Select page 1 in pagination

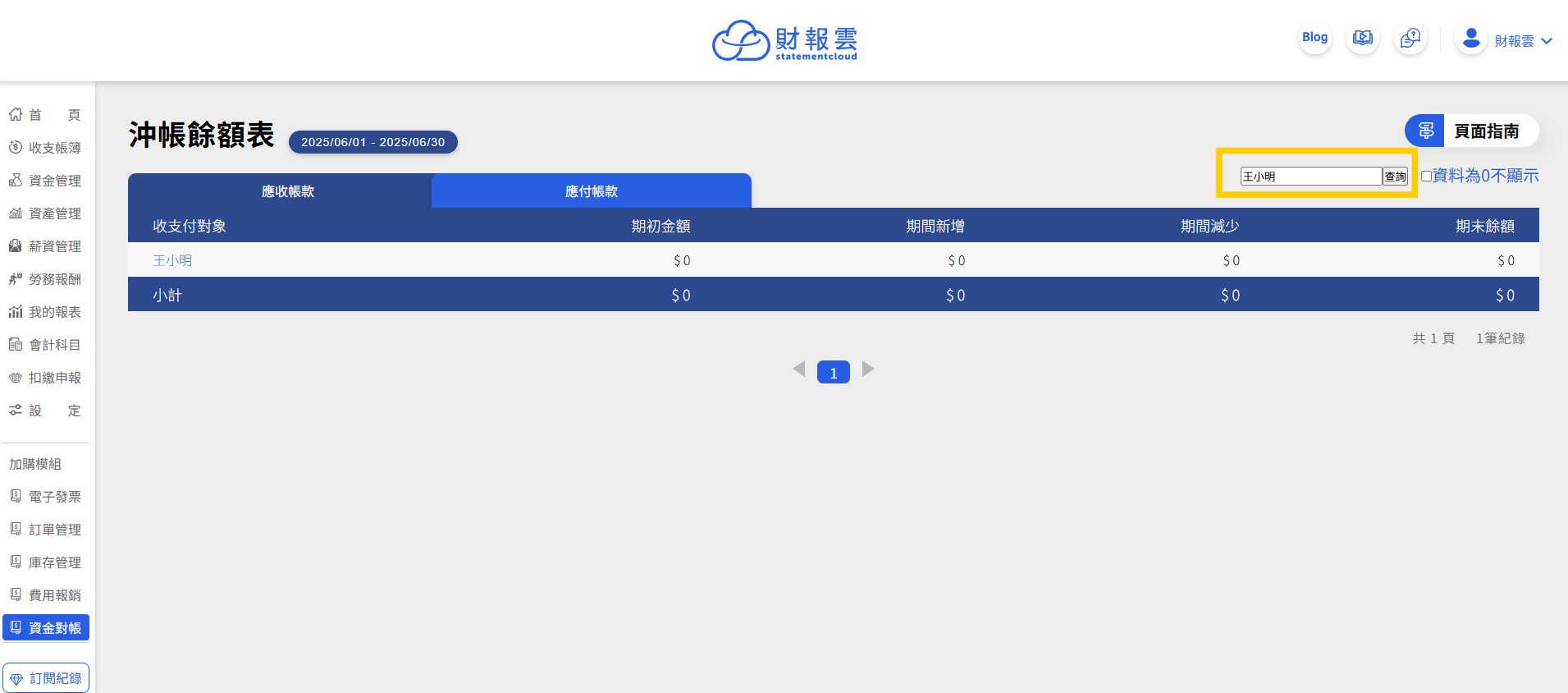[x=834, y=372]
